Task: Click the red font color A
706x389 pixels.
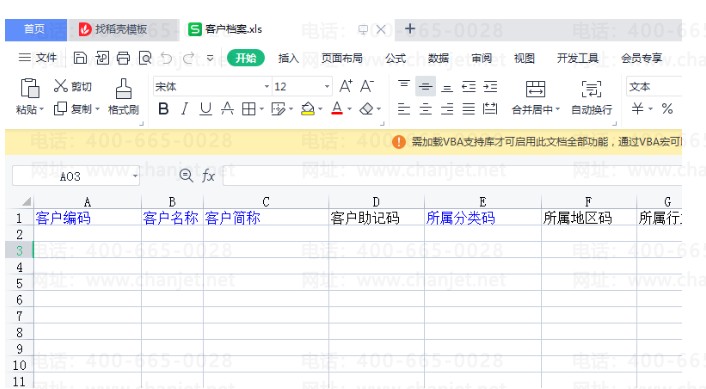Action: pyautogui.click(x=337, y=109)
